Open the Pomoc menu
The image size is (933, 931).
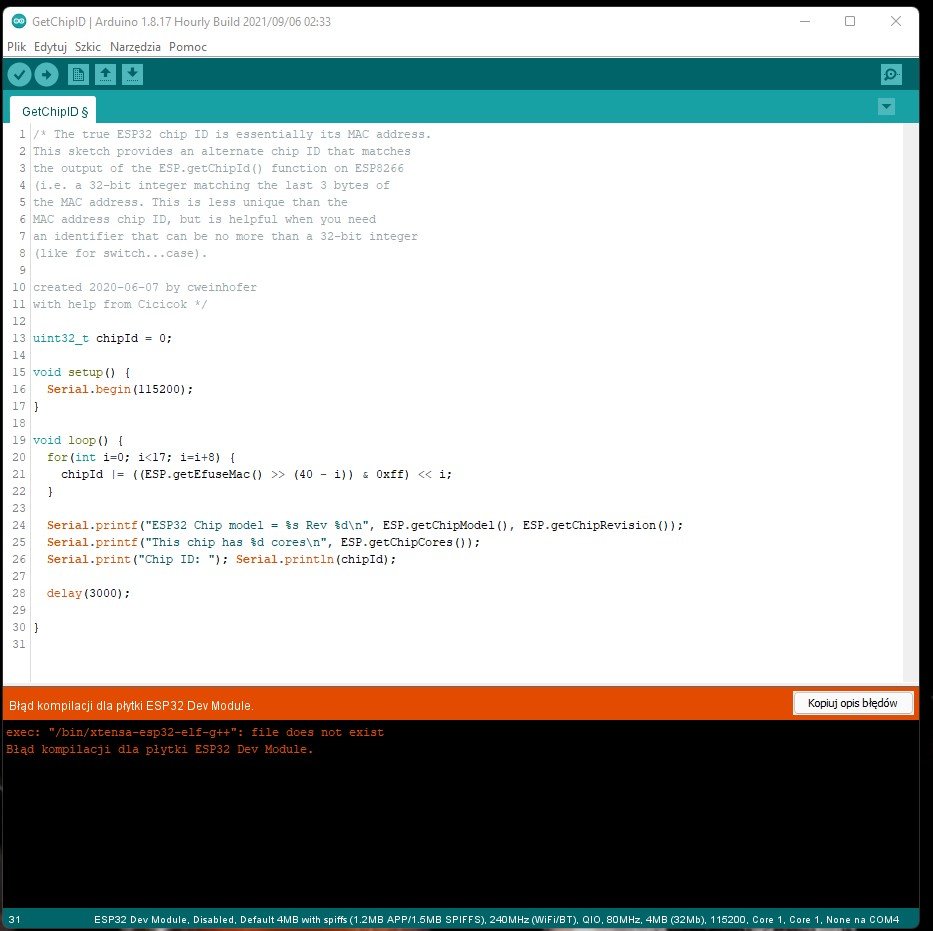(187, 47)
